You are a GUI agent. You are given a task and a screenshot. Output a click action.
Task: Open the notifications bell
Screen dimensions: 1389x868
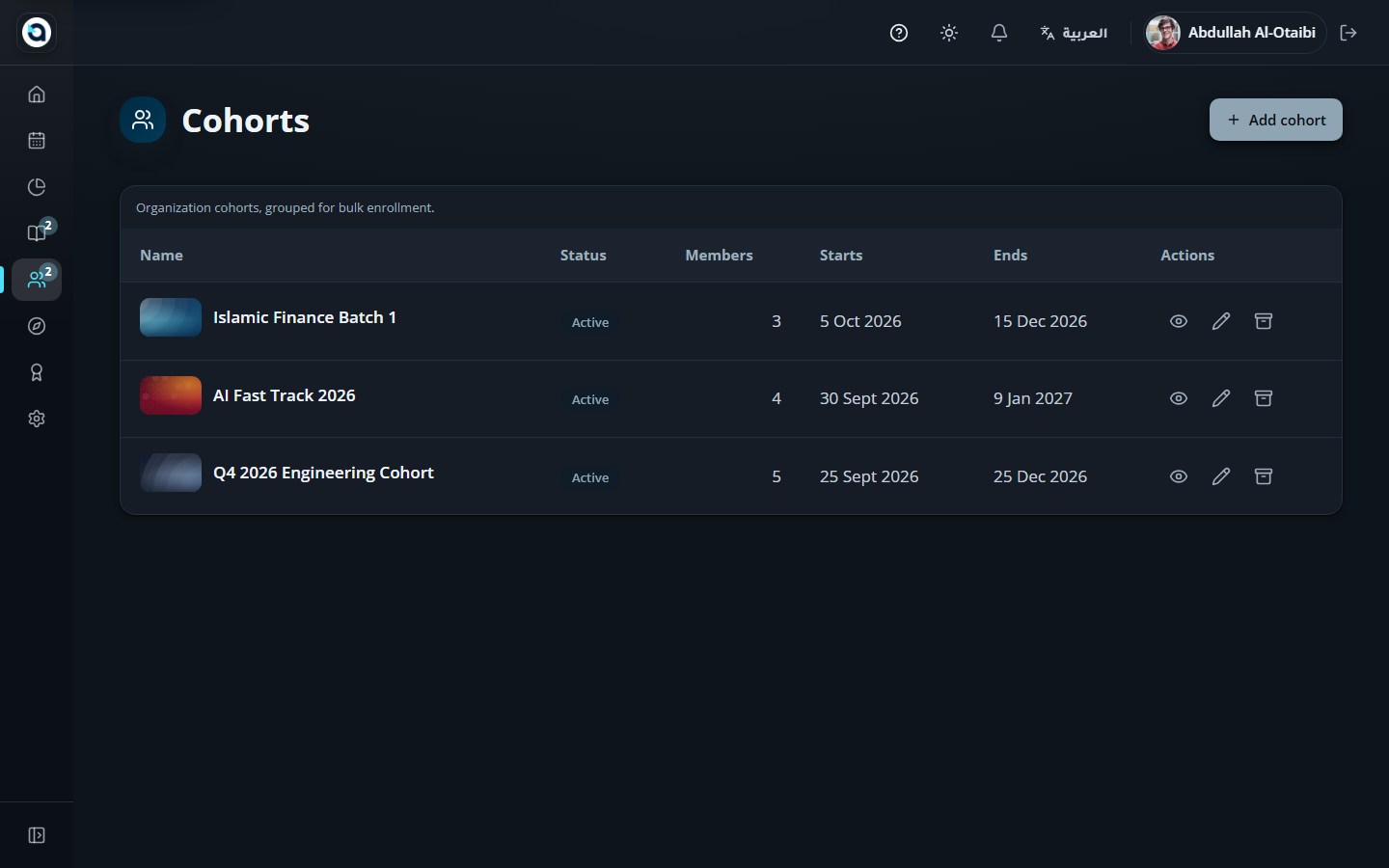[999, 33]
